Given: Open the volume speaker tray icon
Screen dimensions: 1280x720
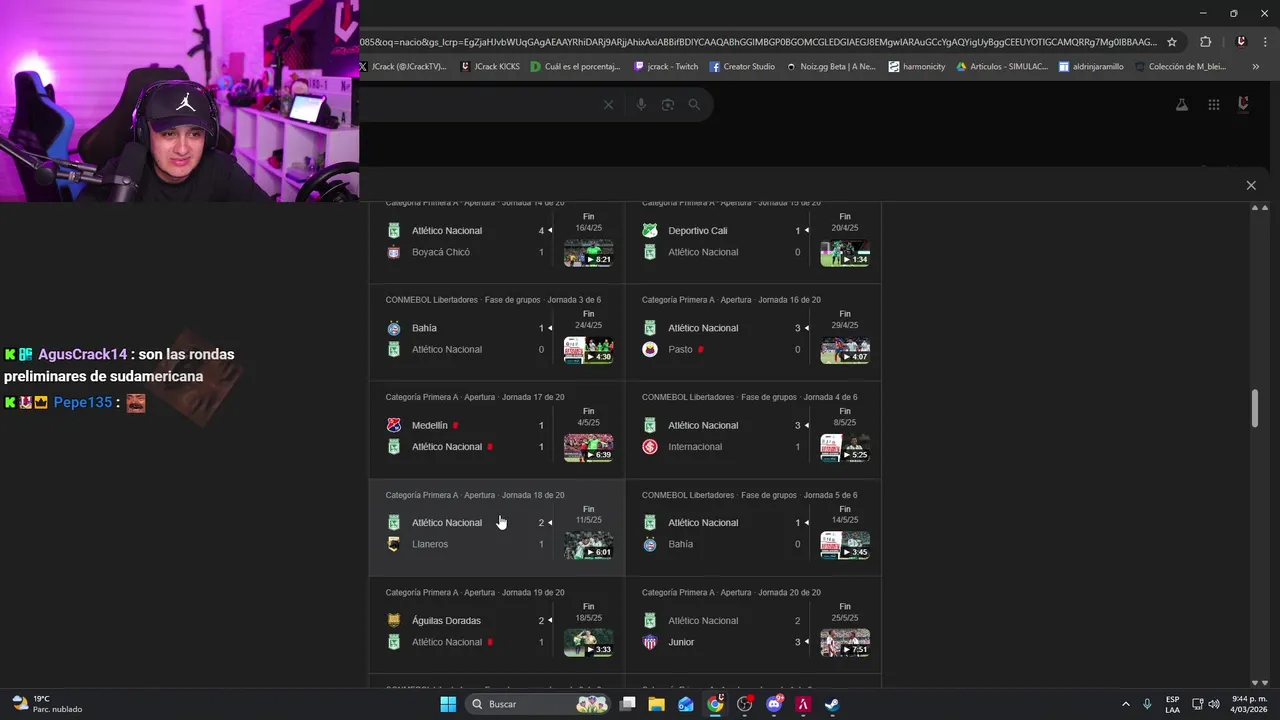Looking at the screenshot, I should point(1214,704).
